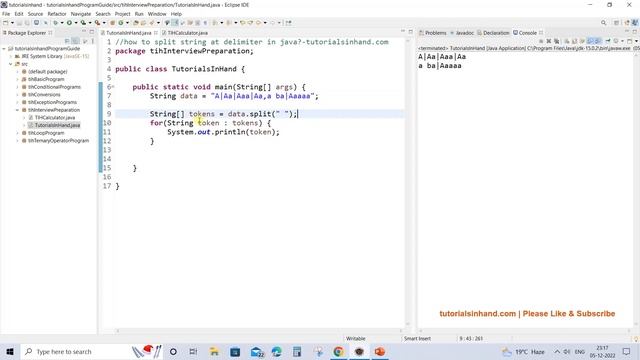Image resolution: width=640 pixels, height=360 pixels.
Task: Expand the tihLoopProgram package
Action: tap(18, 133)
